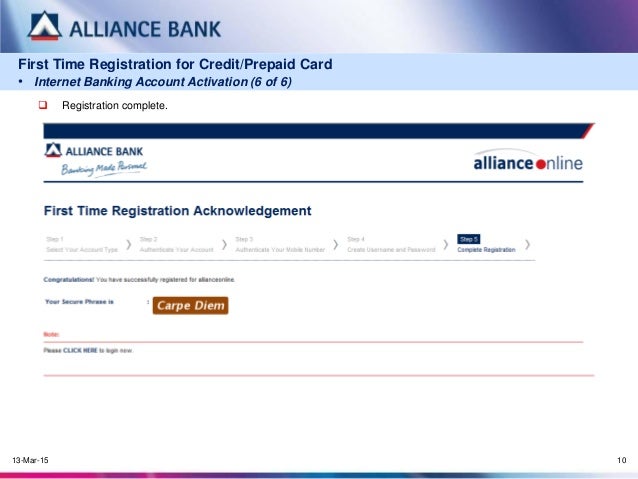
Task: Click the First Time Registration Acknowledgement heading
Action: click(x=177, y=211)
